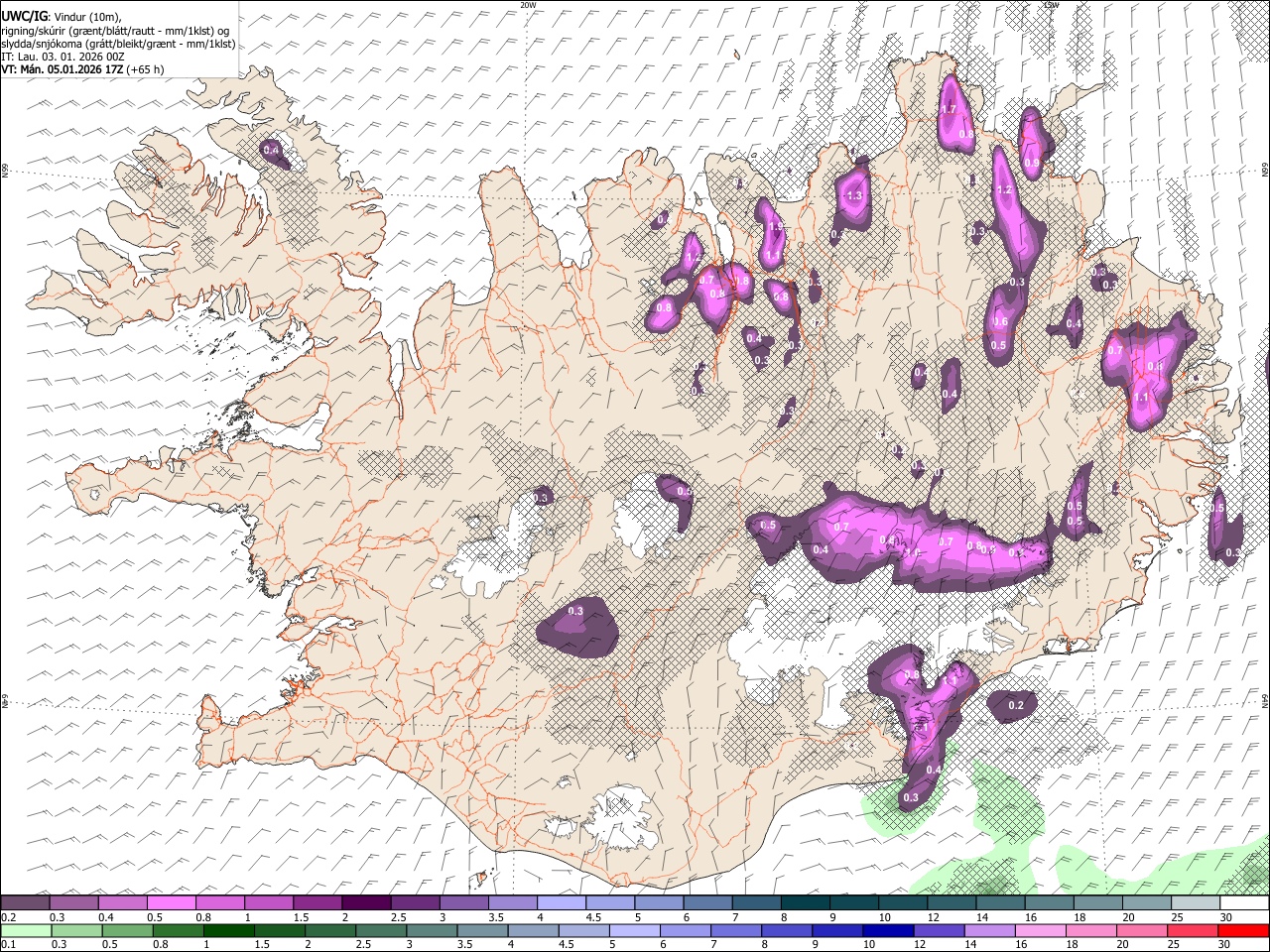Select the darkest green 1 swatch in rain legend
The image size is (1270, 952).
coord(228,930)
